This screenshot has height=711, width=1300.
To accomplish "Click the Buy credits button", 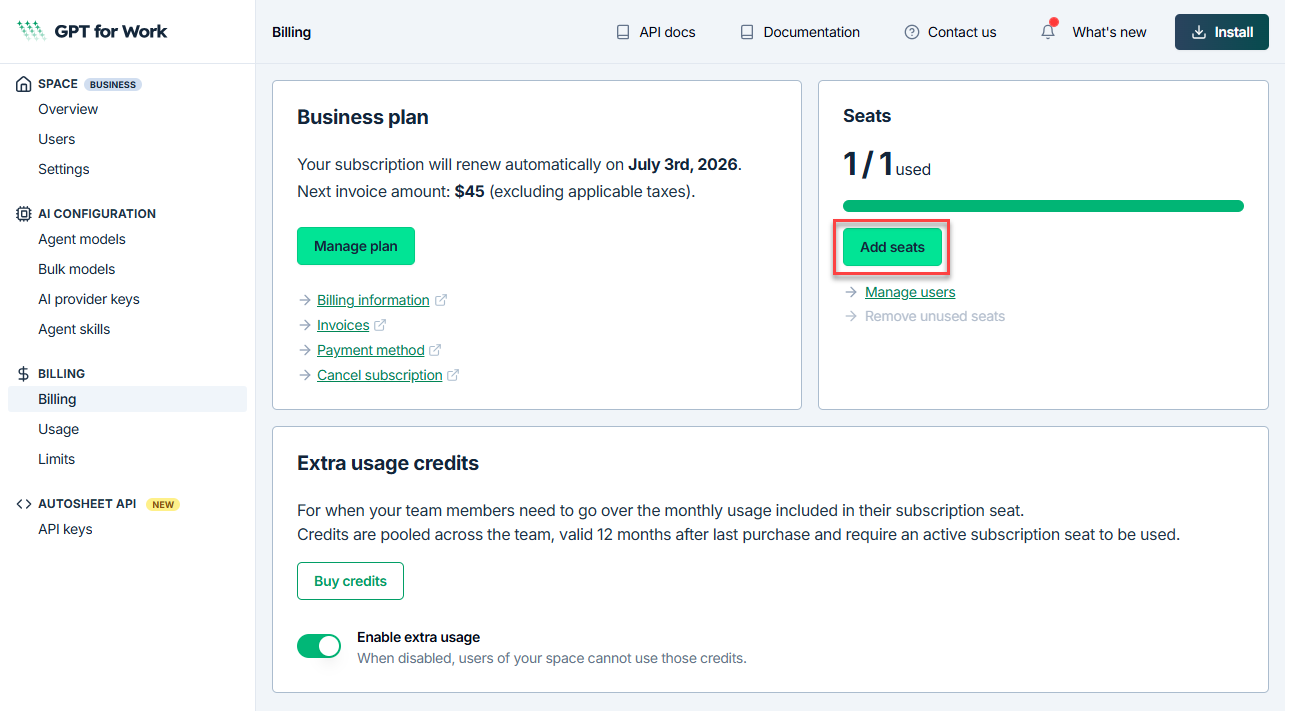I will coord(350,581).
